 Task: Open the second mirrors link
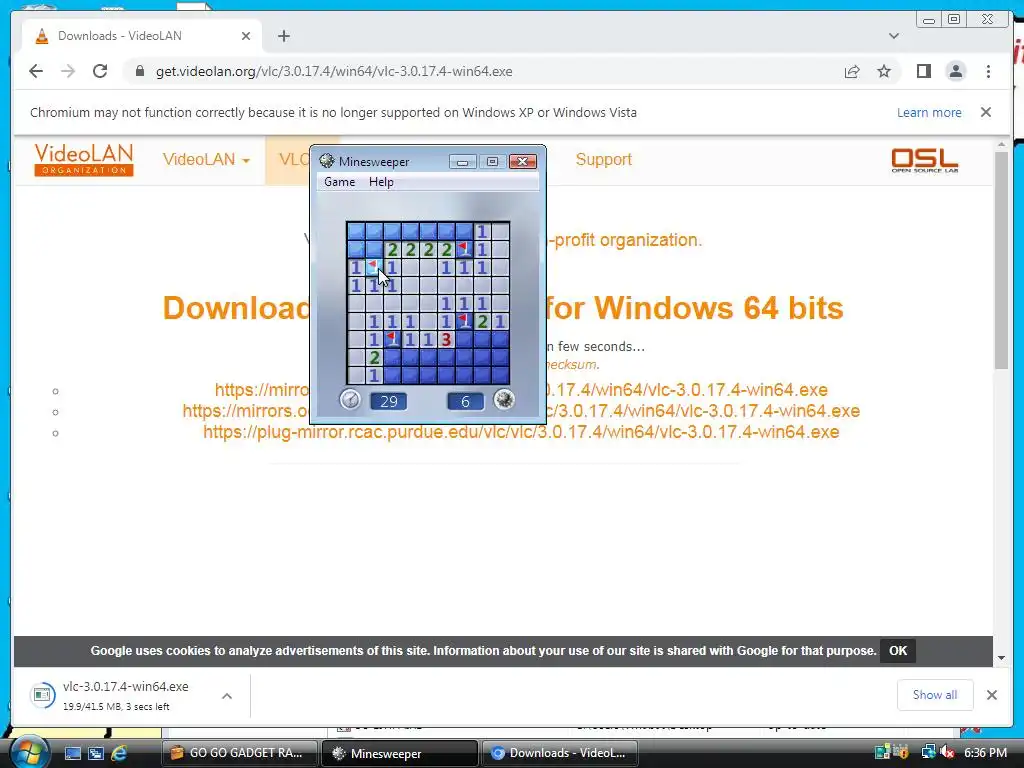(x=521, y=411)
